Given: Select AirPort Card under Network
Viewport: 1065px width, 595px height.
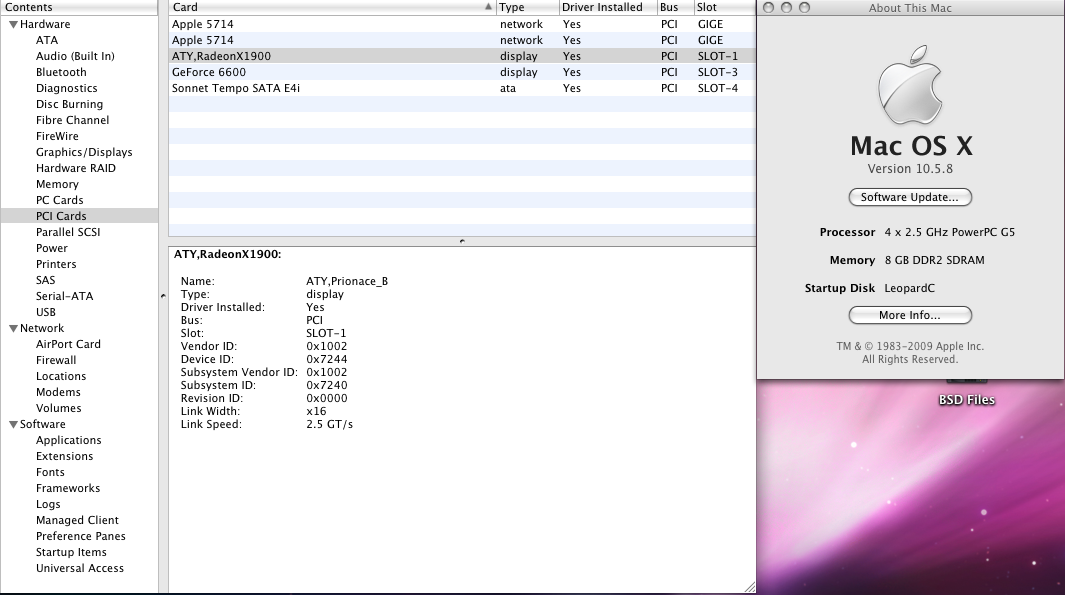Looking at the screenshot, I should [x=68, y=344].
